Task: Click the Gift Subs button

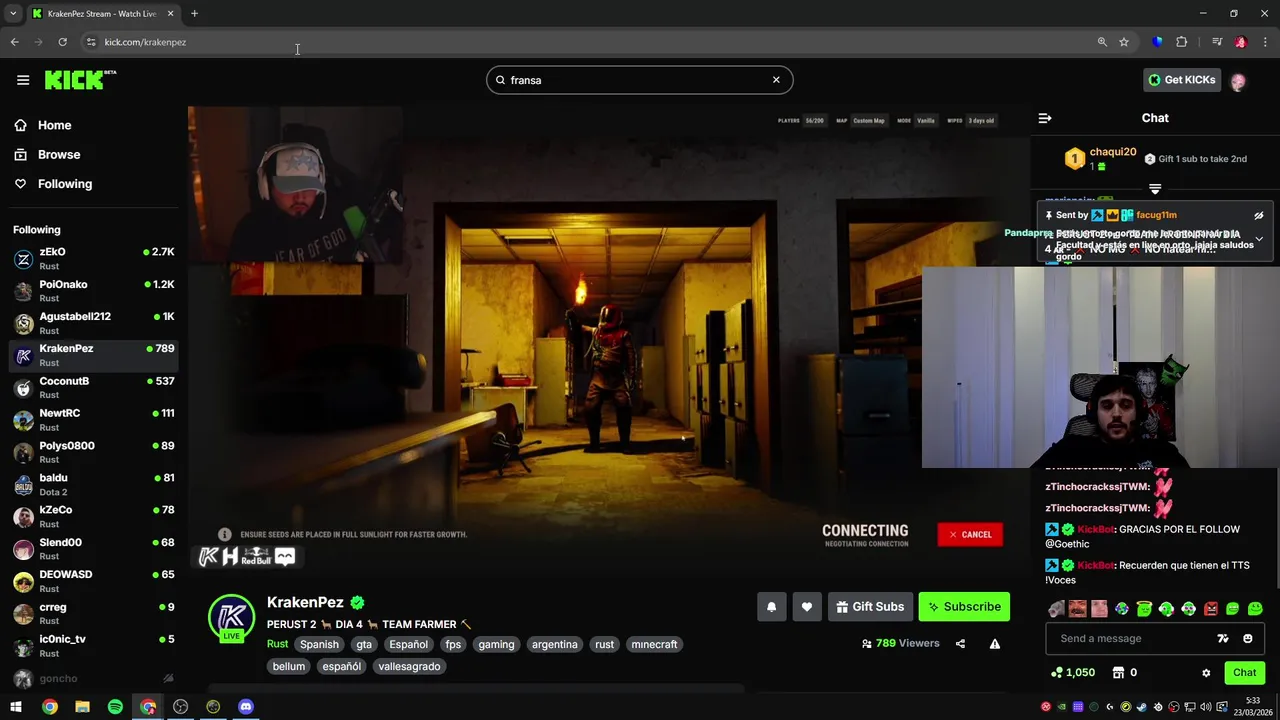Action: pyautogui.click(x=870, y=607)
